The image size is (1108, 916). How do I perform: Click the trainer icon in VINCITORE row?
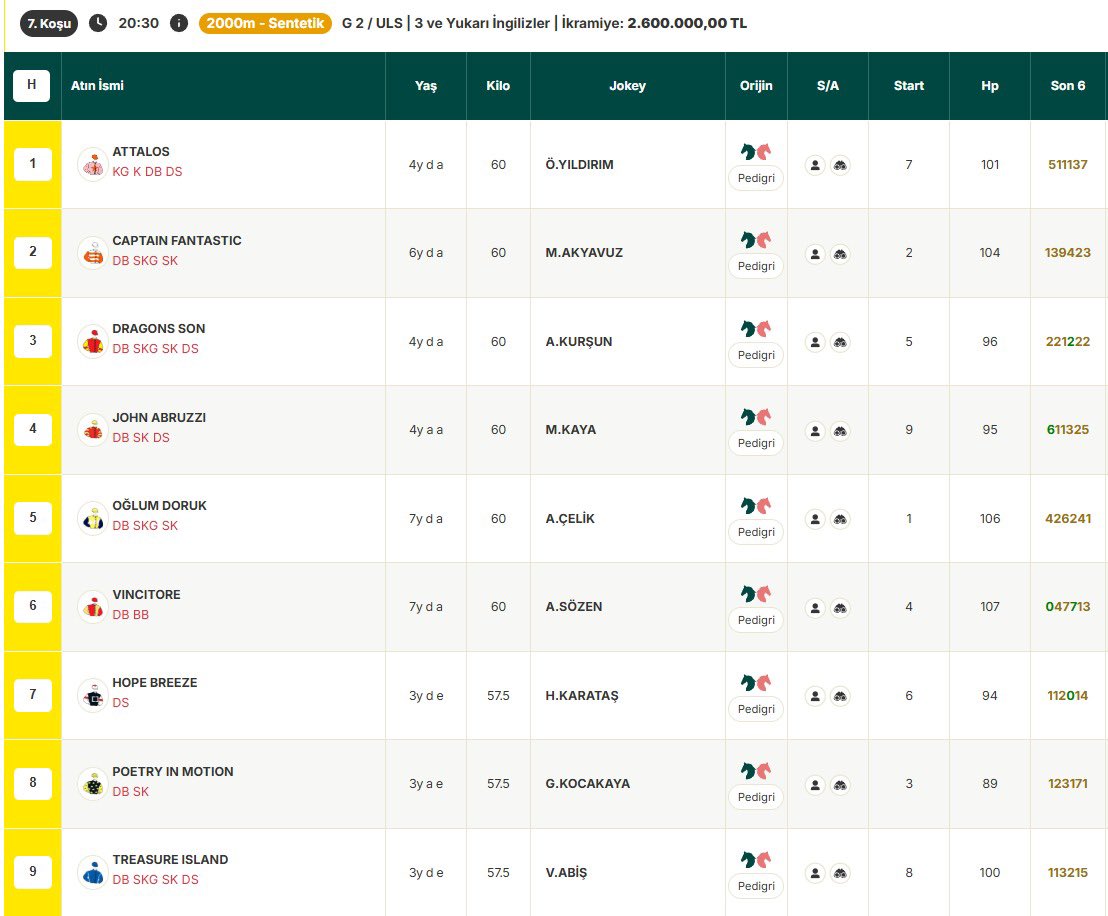point(840,608)
